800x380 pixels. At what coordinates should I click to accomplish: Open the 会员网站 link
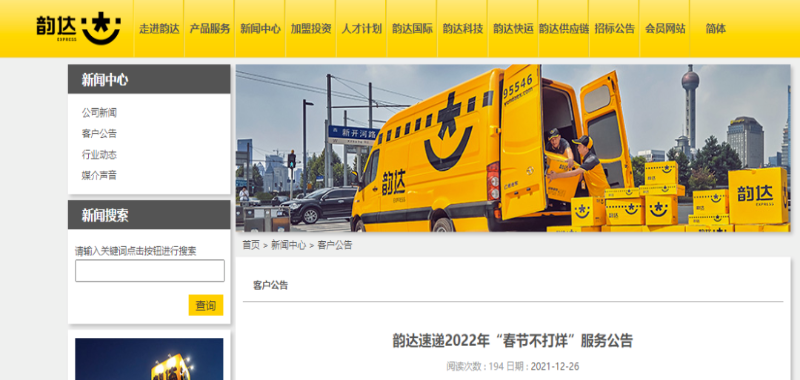coord(665,29)
